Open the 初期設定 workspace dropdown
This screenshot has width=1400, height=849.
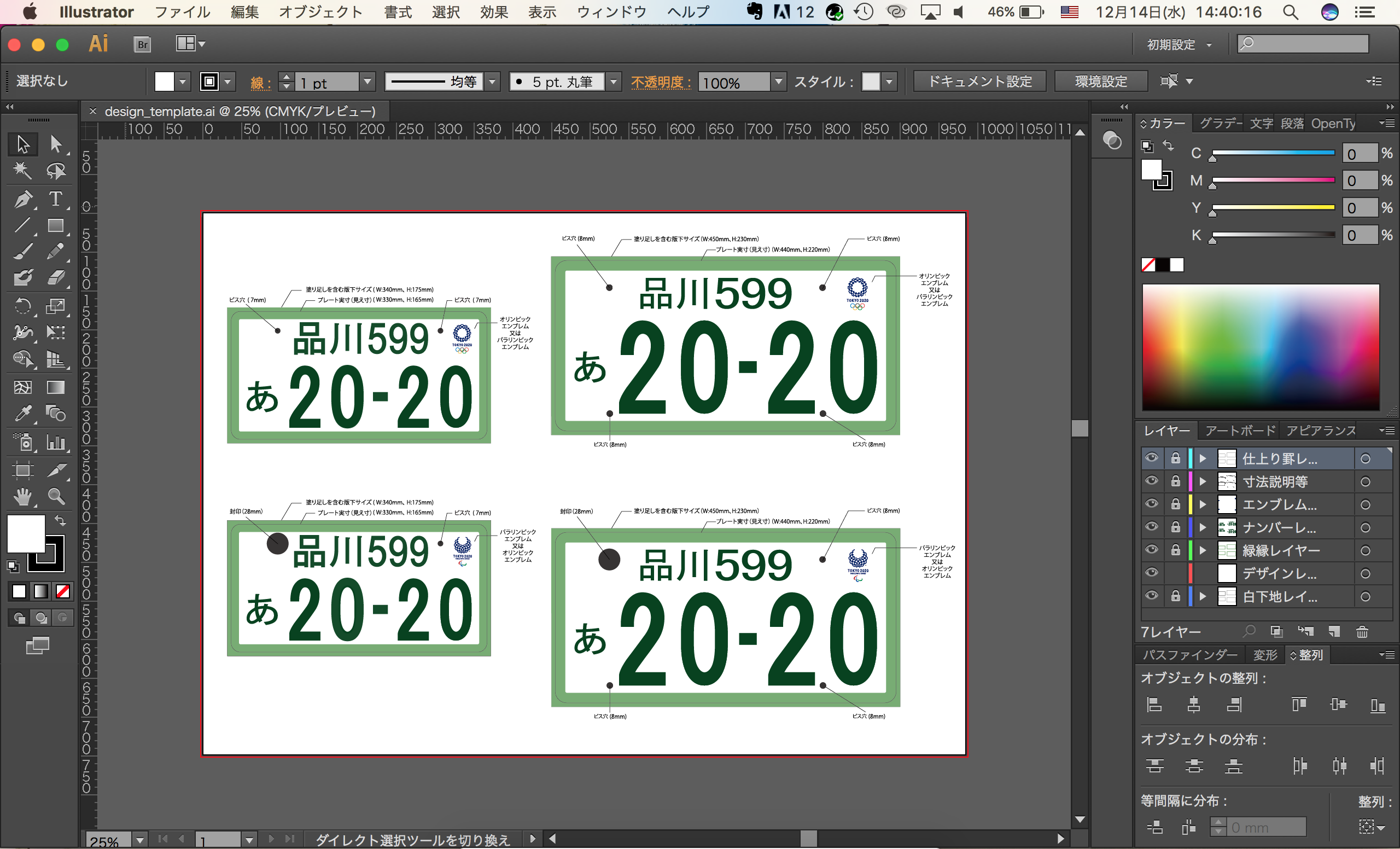(1179, 44)
